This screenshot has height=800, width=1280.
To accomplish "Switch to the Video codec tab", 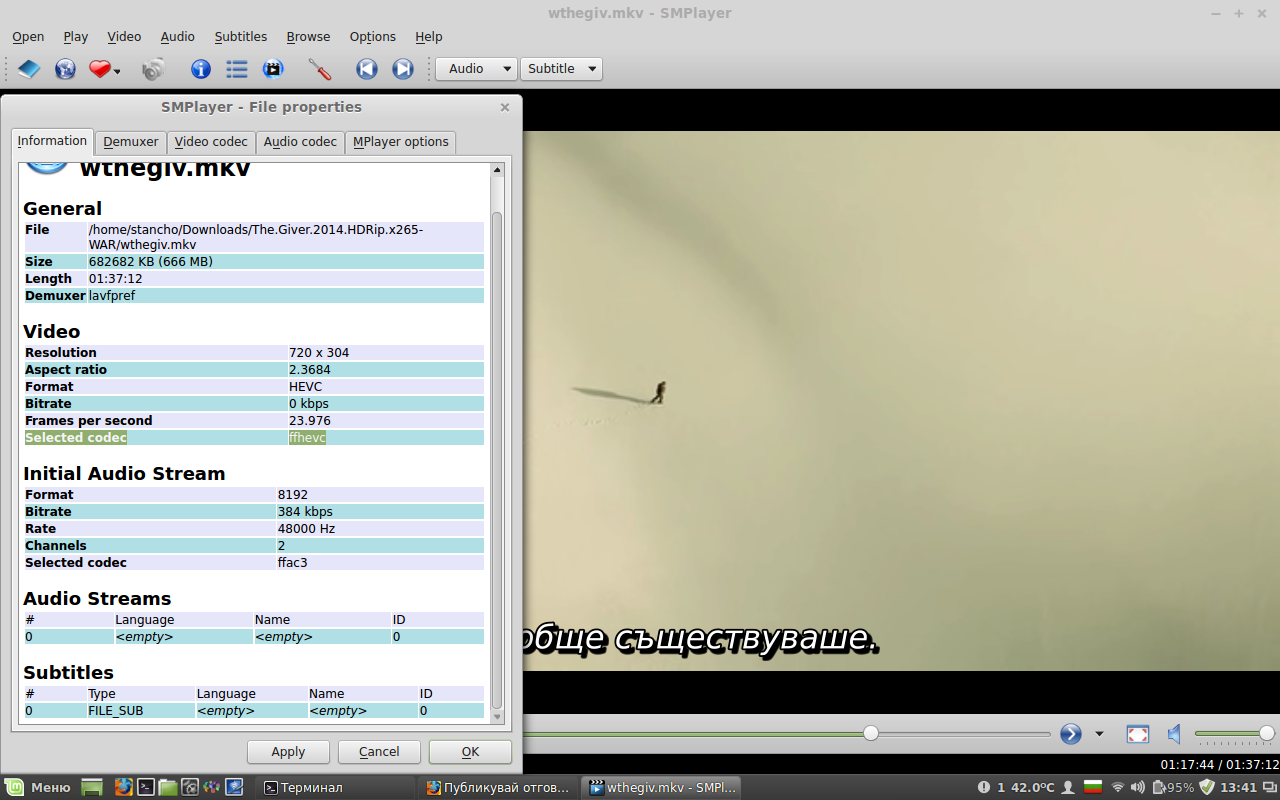I will pos(211,142).
